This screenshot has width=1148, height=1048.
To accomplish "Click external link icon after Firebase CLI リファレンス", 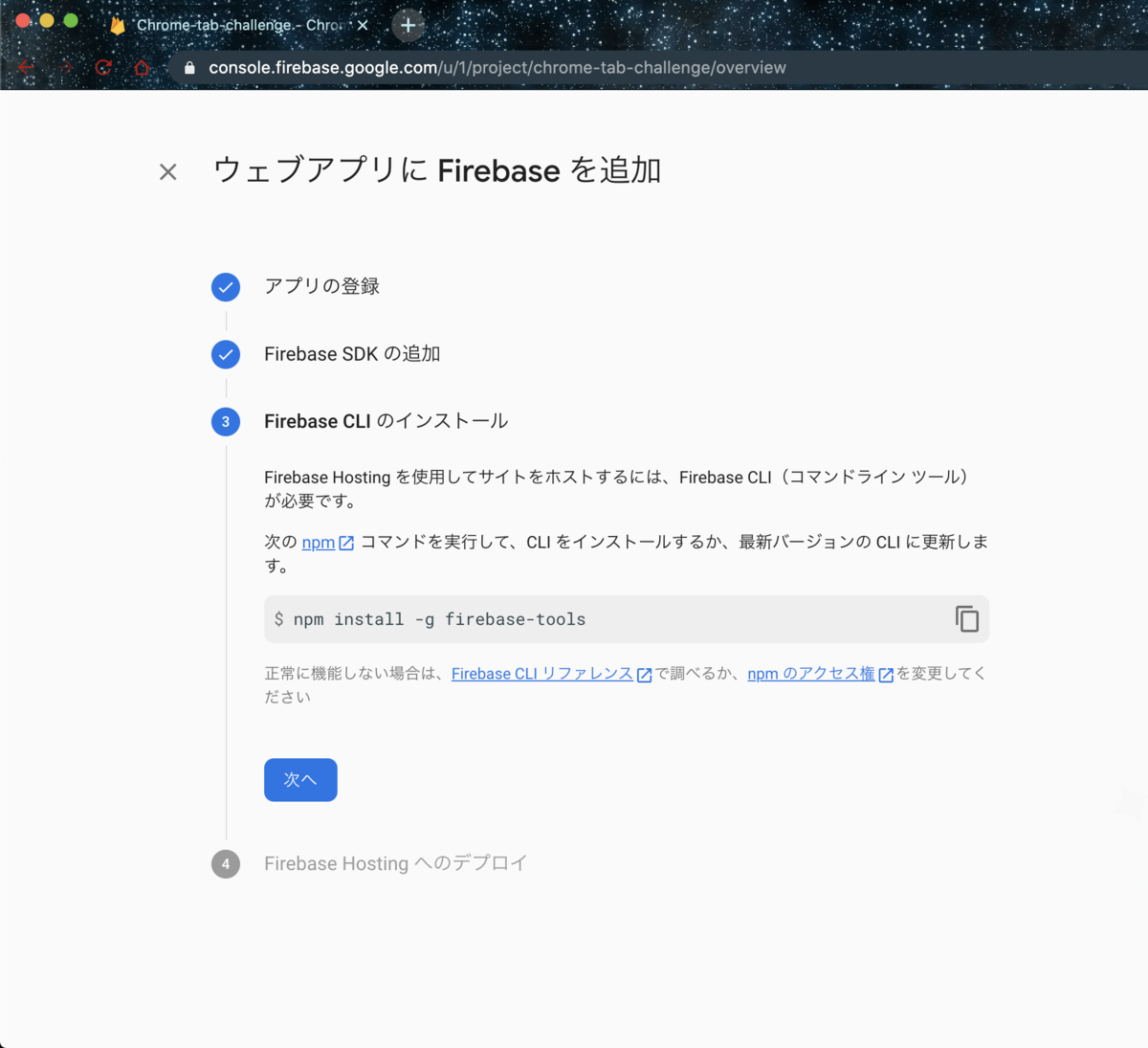I will (644, 675).
